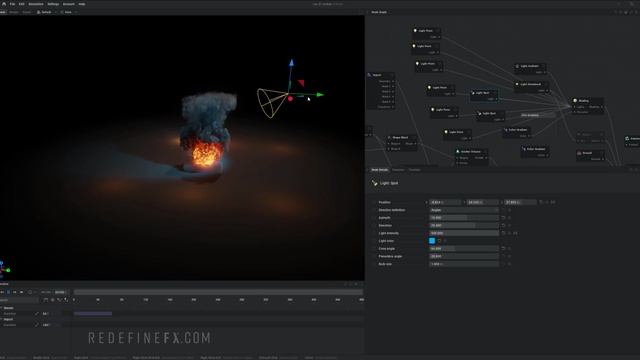Click the Position X value field
The height and width of the screenshot is (360, 640).
point(445,202)
